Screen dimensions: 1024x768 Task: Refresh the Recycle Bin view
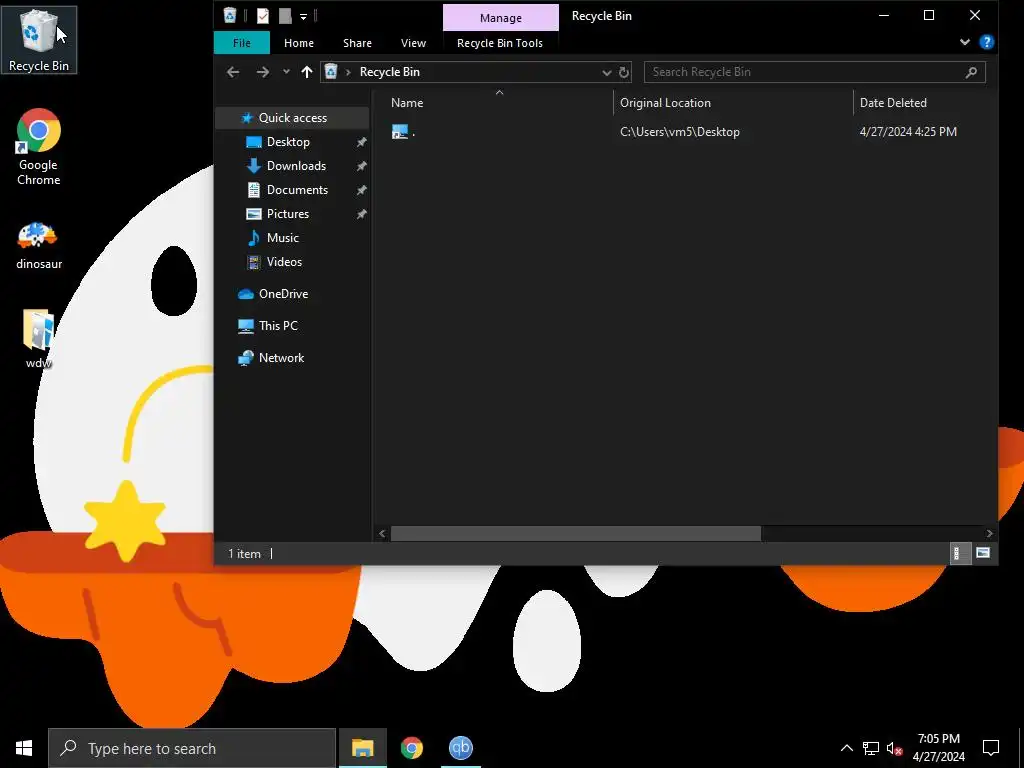pos(624,72)
